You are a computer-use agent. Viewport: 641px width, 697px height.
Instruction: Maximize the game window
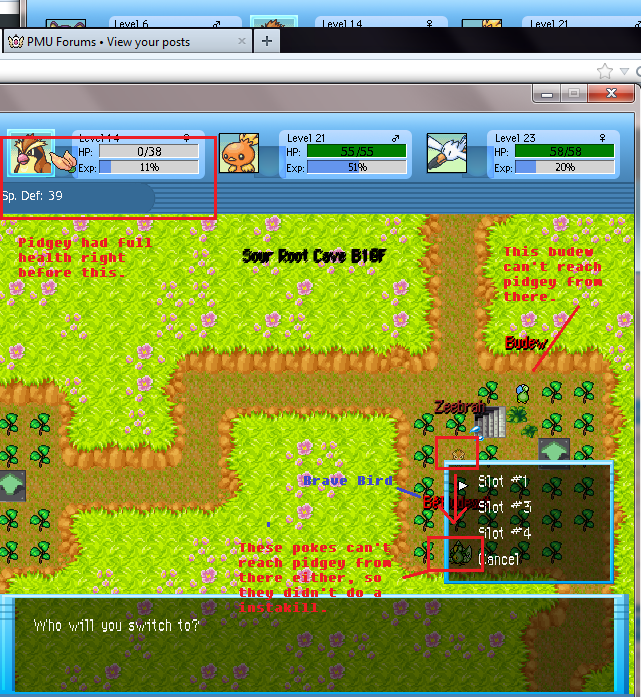click(x=574, y=93)
